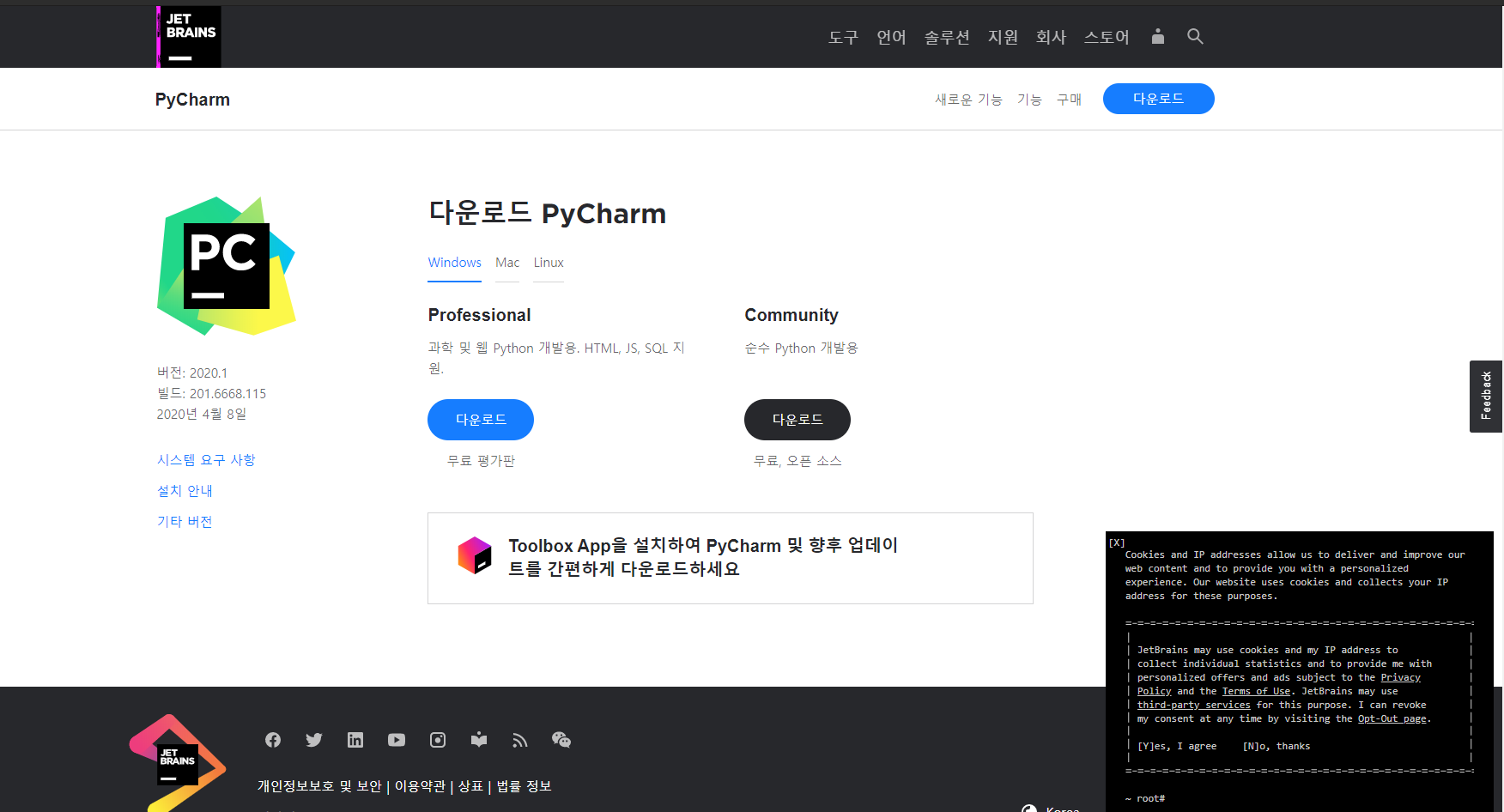
Task: Open 시스템 요구 사항 link
Action: pyautogui.click(x=206, y=460)
